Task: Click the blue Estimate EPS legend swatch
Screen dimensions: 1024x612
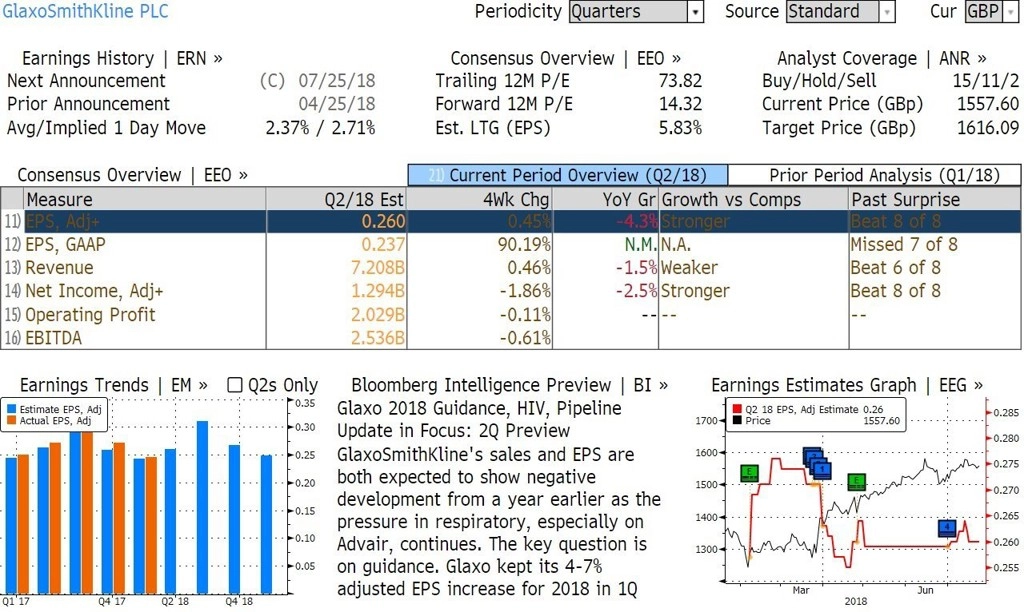Action: pos(11,410)
